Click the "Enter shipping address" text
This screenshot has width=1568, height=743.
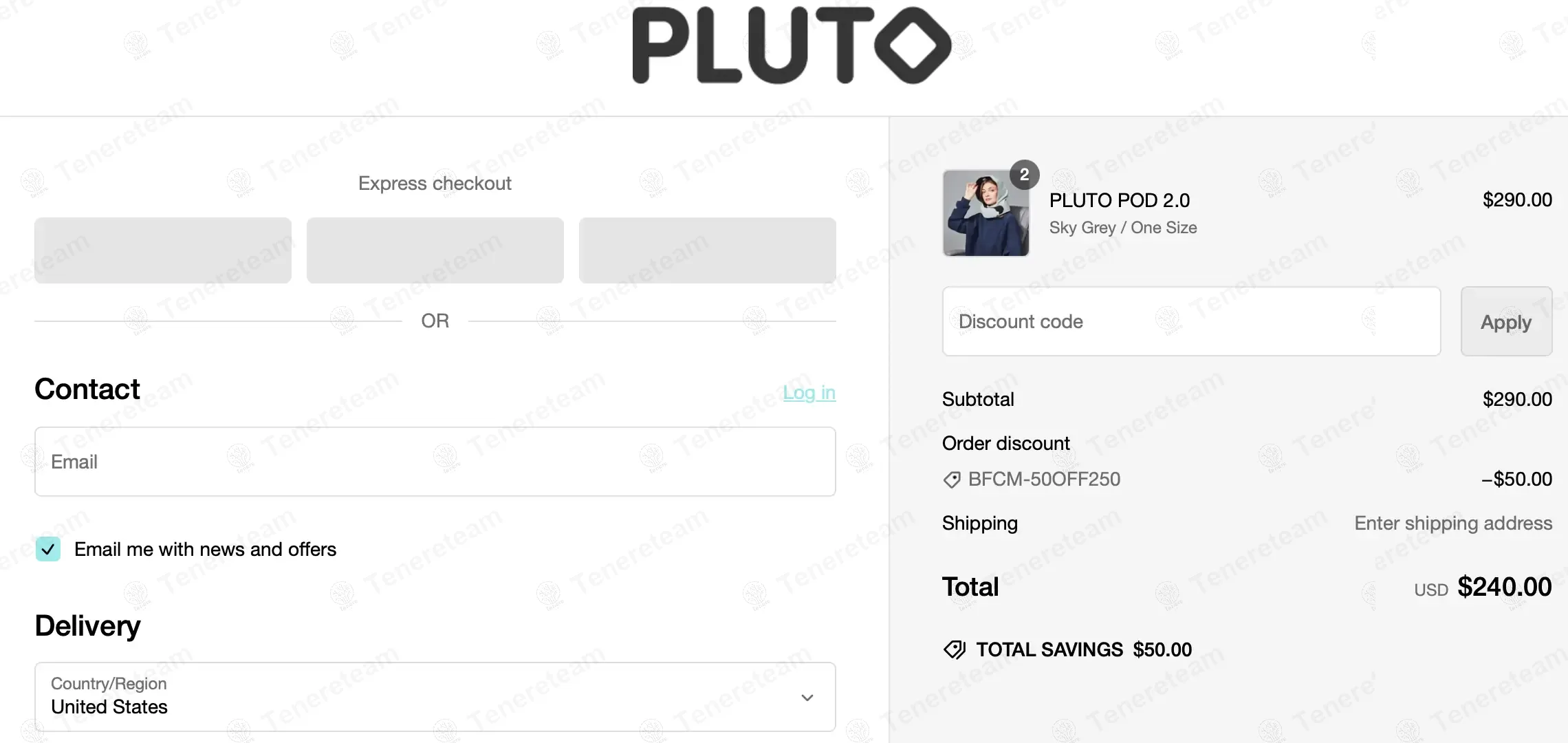(x=1452, y=524)
